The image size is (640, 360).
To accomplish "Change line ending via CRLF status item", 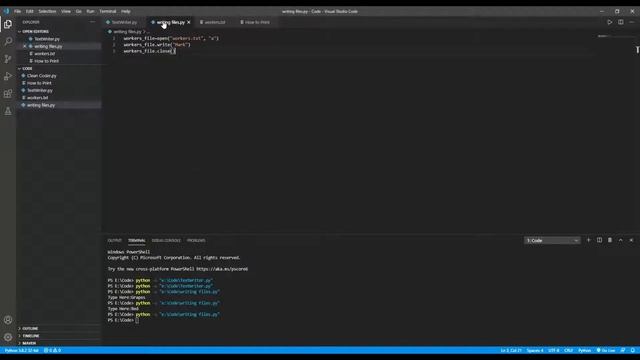I will tap(569, 350).
